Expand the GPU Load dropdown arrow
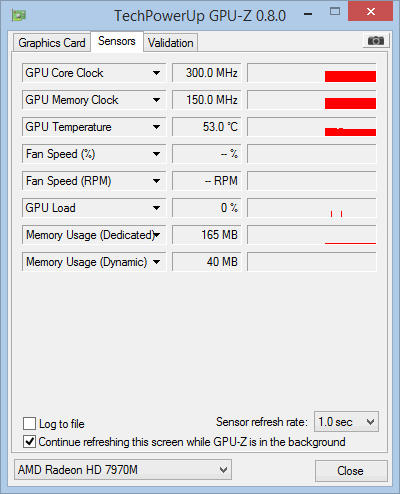Image resolution: width=400 pixels, height=494 pixels. click(156, 208)
